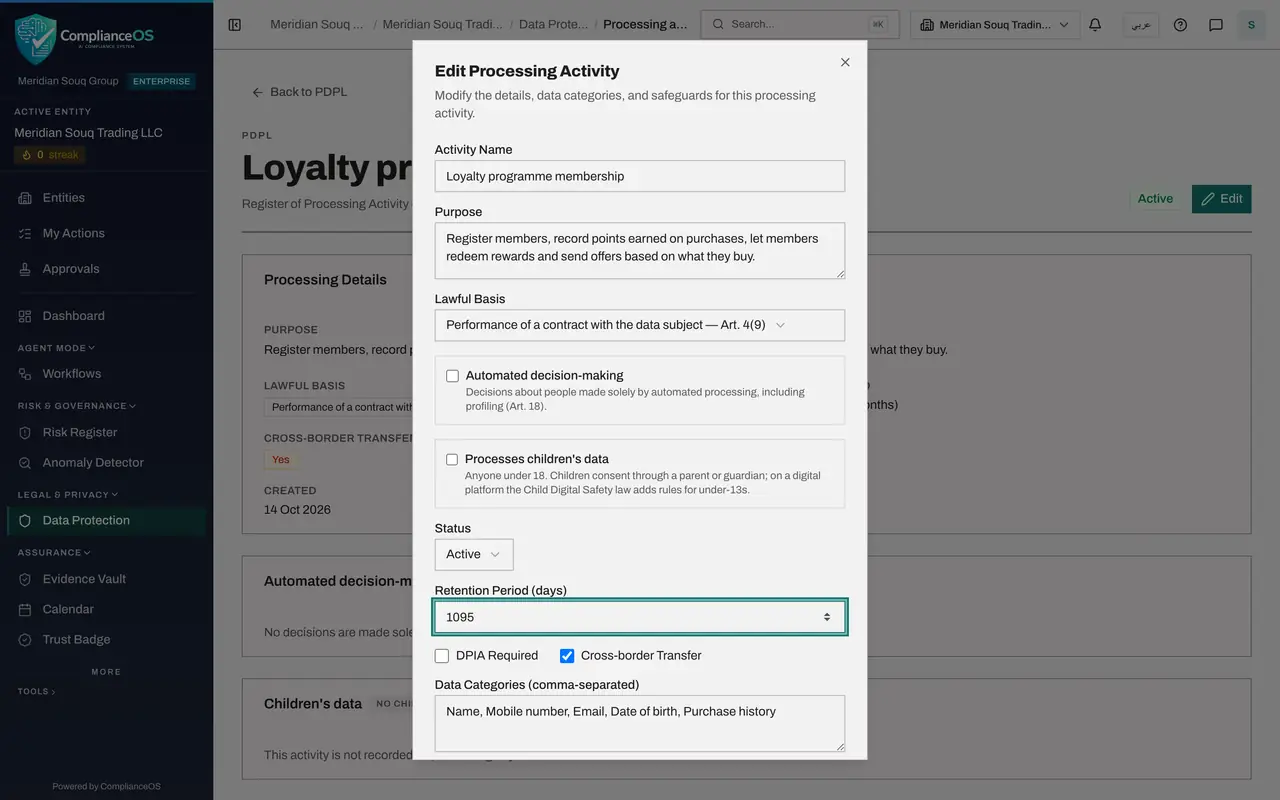Open the chat messages icon
The height and width of the screenshot is (800, 1280).
tap(1216, 25)
